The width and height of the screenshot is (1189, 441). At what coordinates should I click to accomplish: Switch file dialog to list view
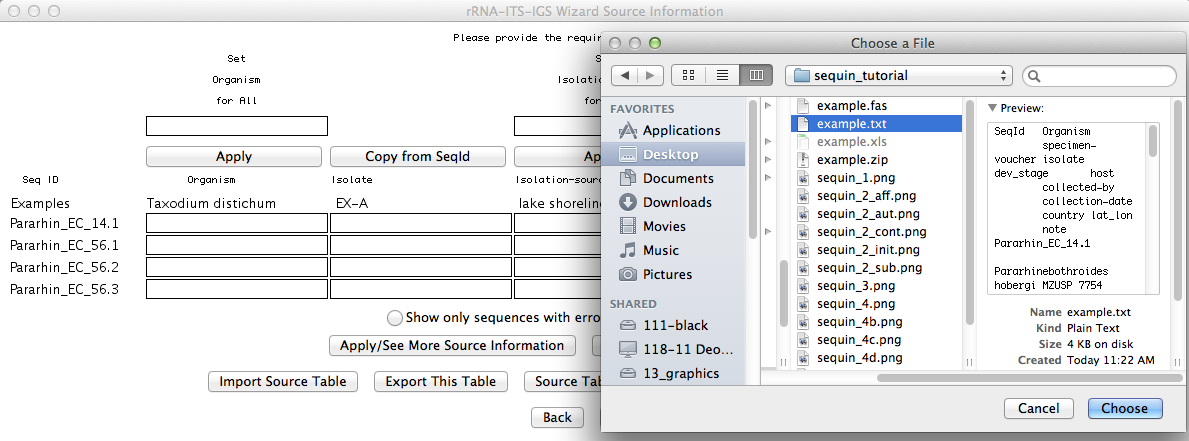coord(722,75)
